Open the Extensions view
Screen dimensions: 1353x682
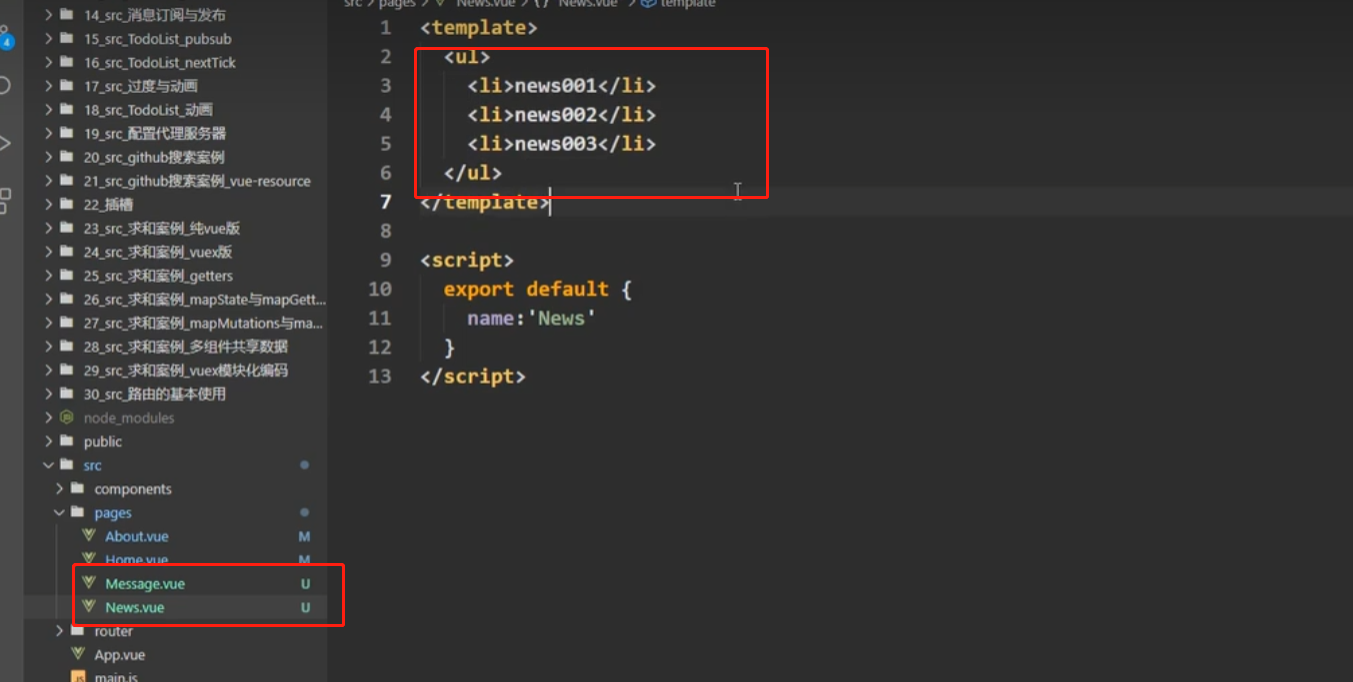click(5, 199)
